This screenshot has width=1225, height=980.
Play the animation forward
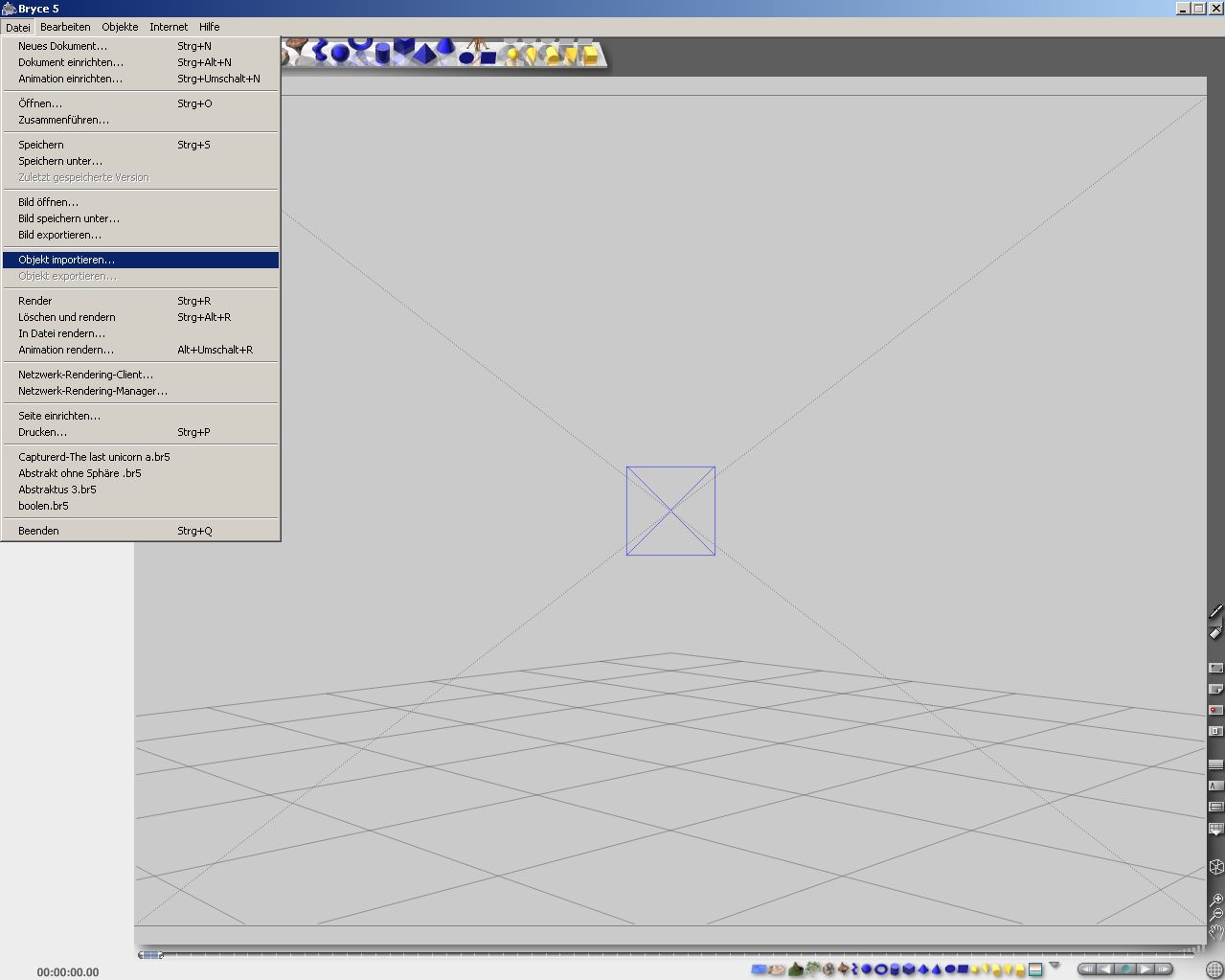coord(1146,969)
